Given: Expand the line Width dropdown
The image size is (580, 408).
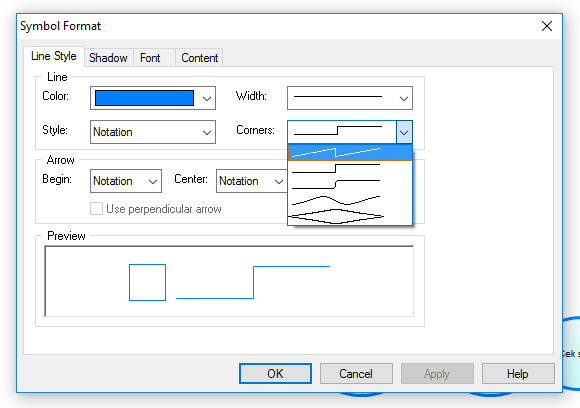Looking at the screenshot, I should (x=350, y=98).
